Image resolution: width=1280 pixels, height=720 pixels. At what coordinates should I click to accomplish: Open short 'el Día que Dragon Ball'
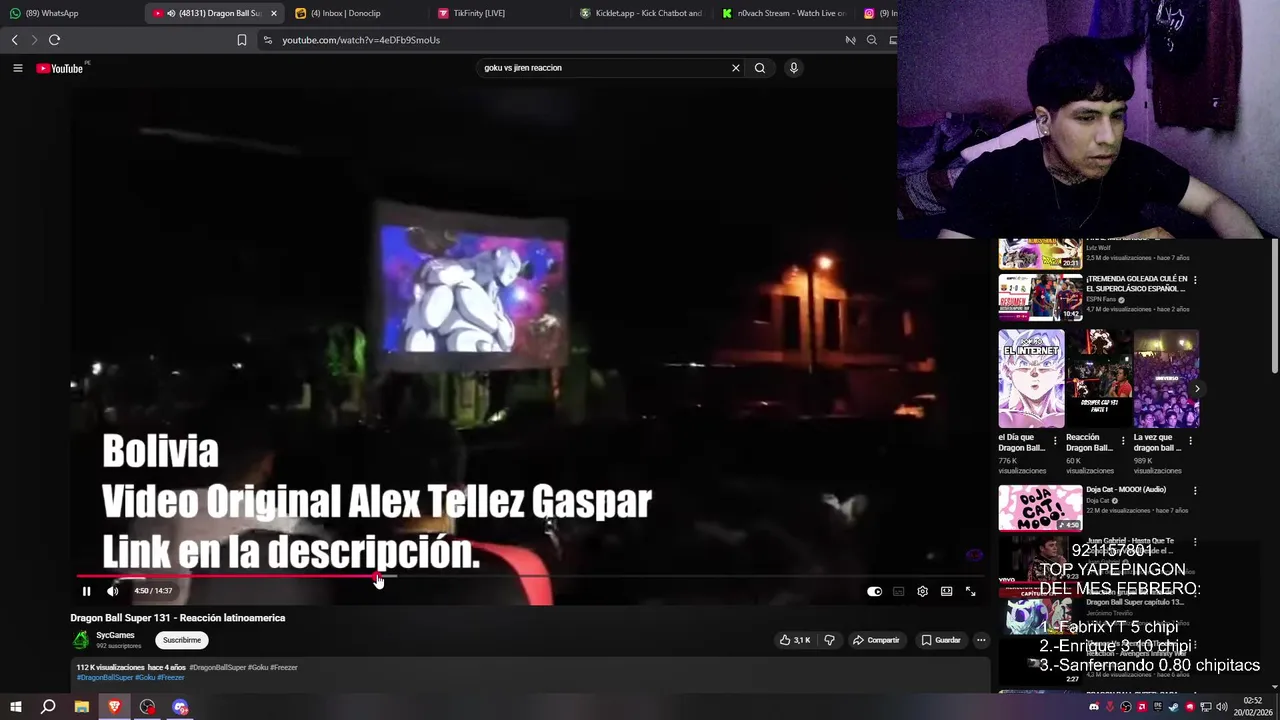tap(1031, 379)
